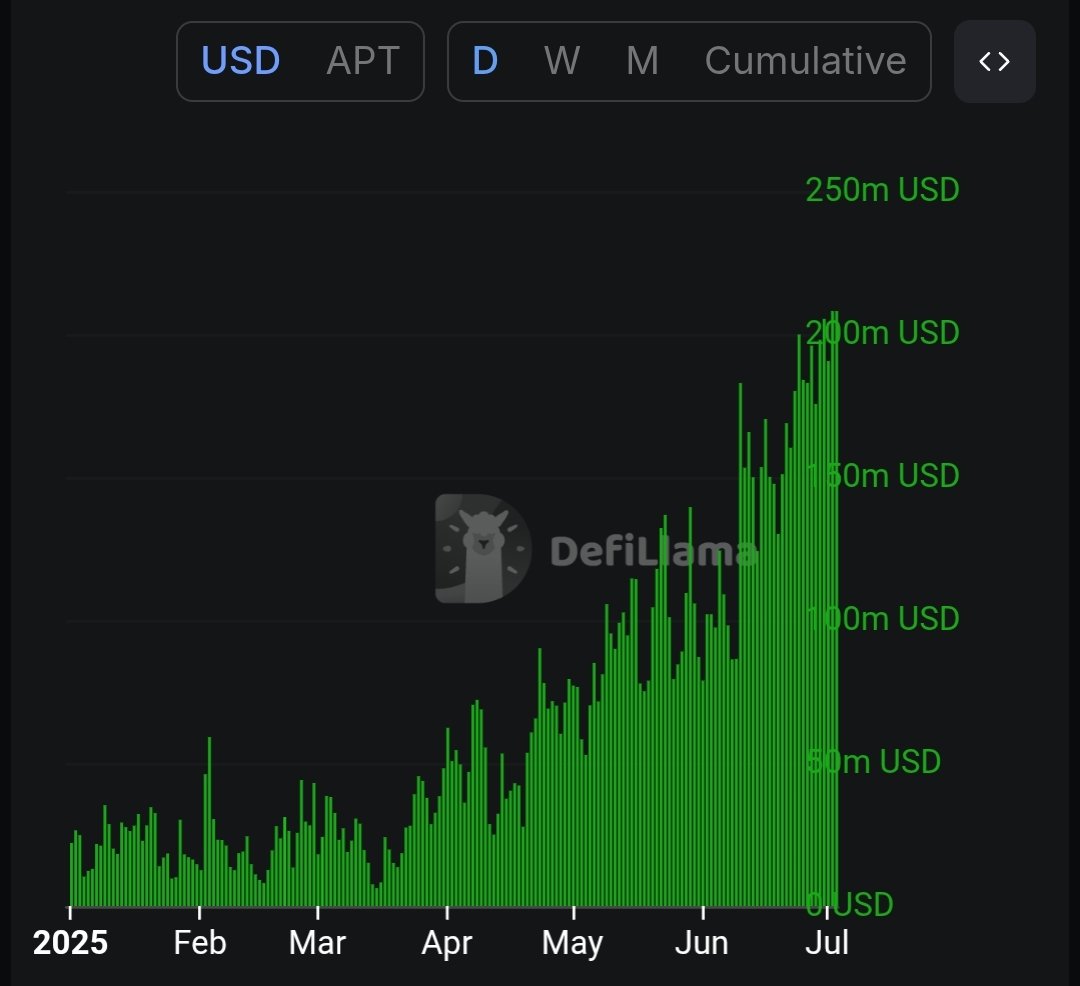Viewport: 1080px width, 986px height.
Task: Click the May x-axis label
Action: coord(572,943)
